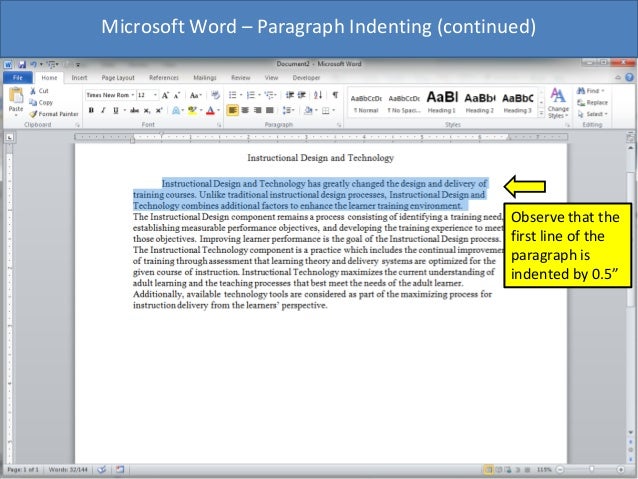Switch to the Page Layout tab
Viewport: 638px width, 479px height.
tap(118, 77)
